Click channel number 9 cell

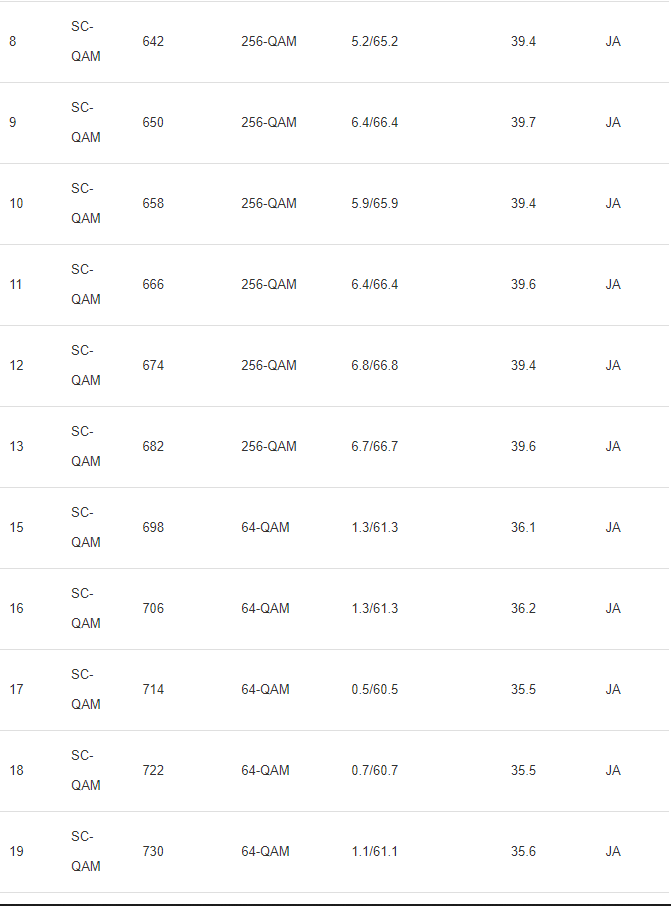12,123
